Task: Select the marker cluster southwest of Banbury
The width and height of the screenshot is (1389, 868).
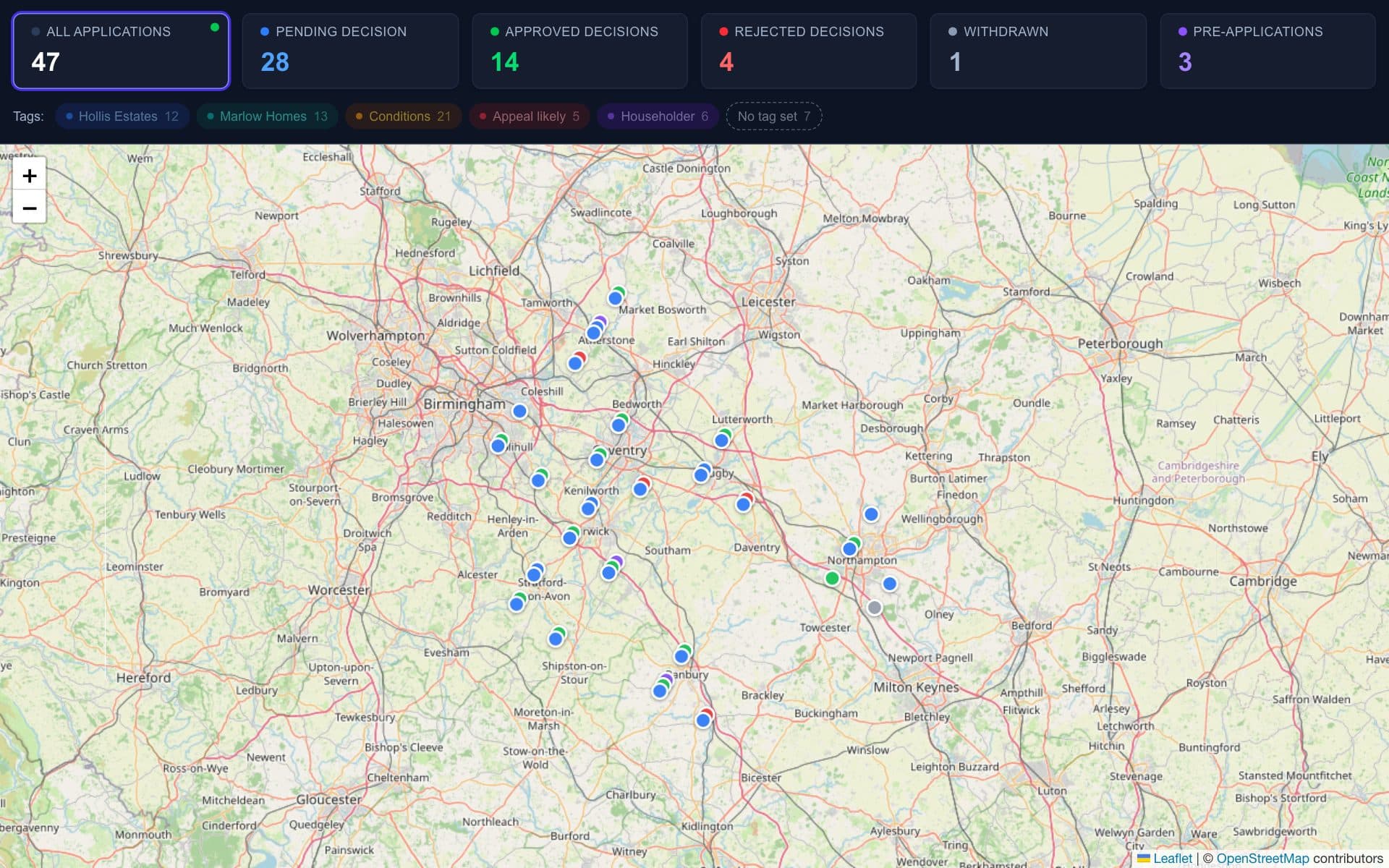Action: pos(660,691)
